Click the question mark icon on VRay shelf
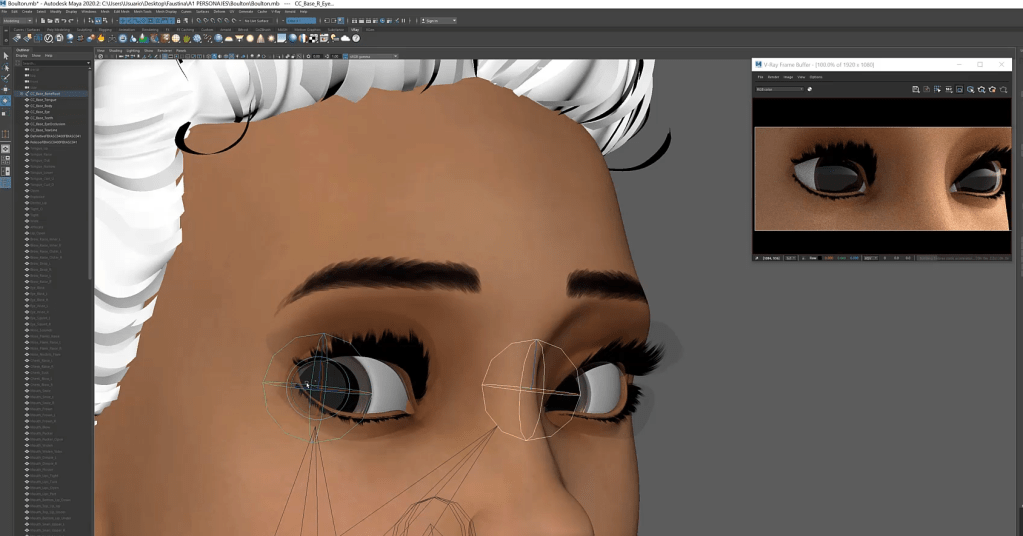Image resolution: width=1023 pixels, height=536 pixels. click(x=356, y=38)
